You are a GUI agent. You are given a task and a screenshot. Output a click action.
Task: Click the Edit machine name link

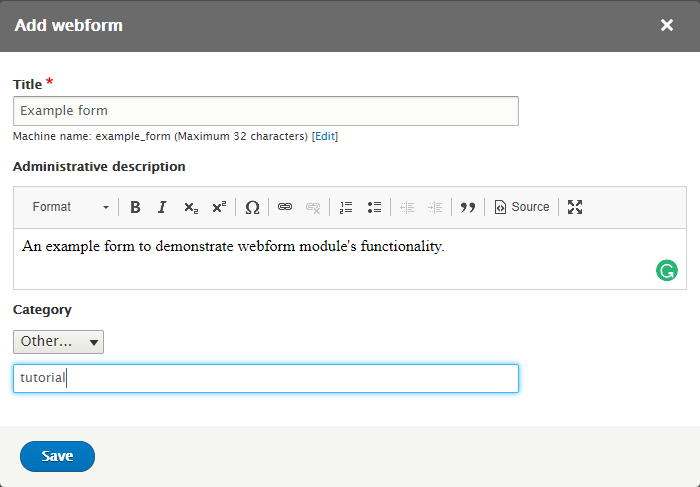point(325,136)
